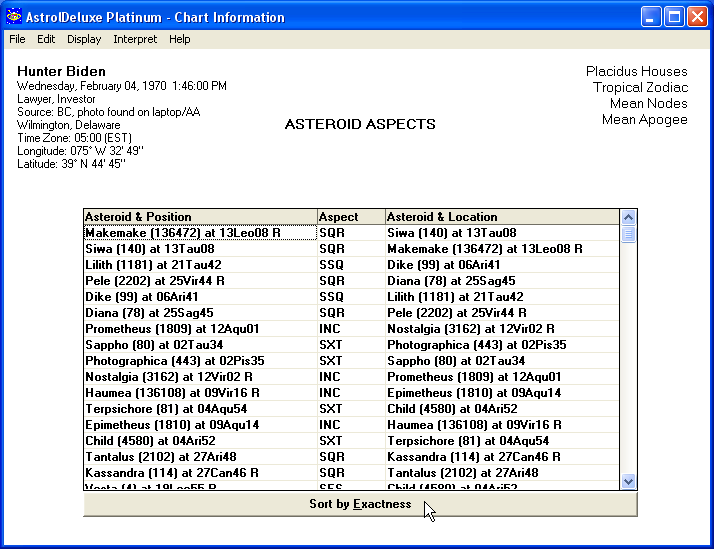The width and height of the screenshot is (714, 549).
Task: Click the Sort by Exactness button
Action: (360, 504)
